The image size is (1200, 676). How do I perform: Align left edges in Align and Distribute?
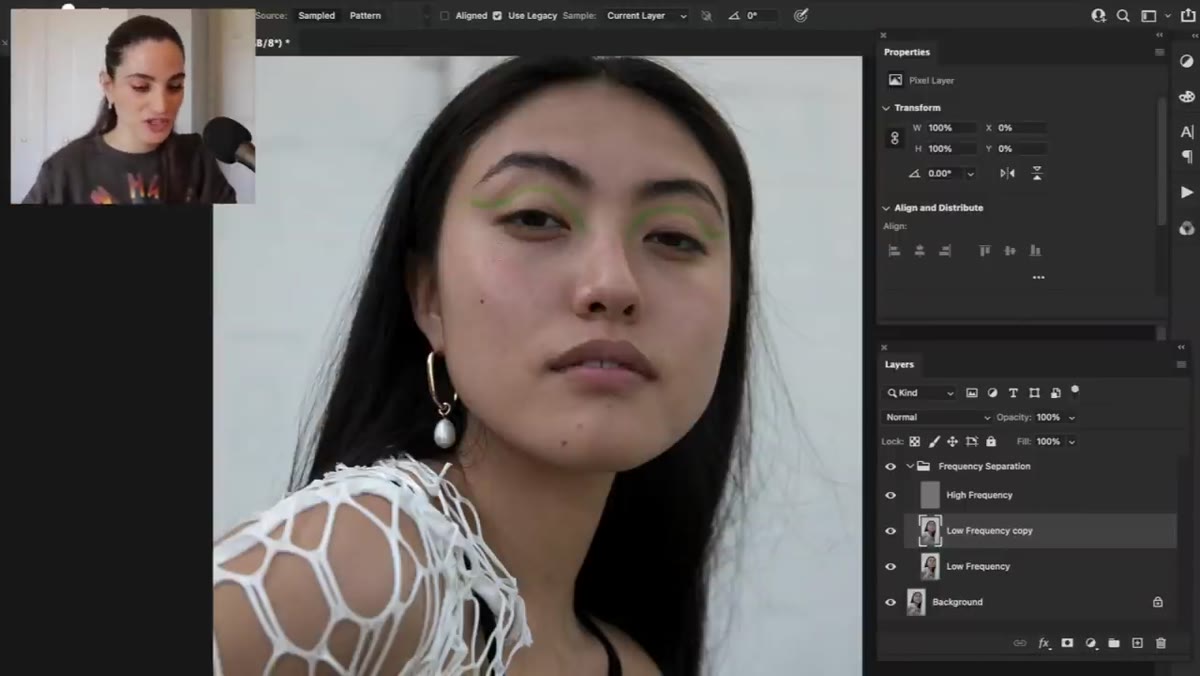tap(894, 250)
